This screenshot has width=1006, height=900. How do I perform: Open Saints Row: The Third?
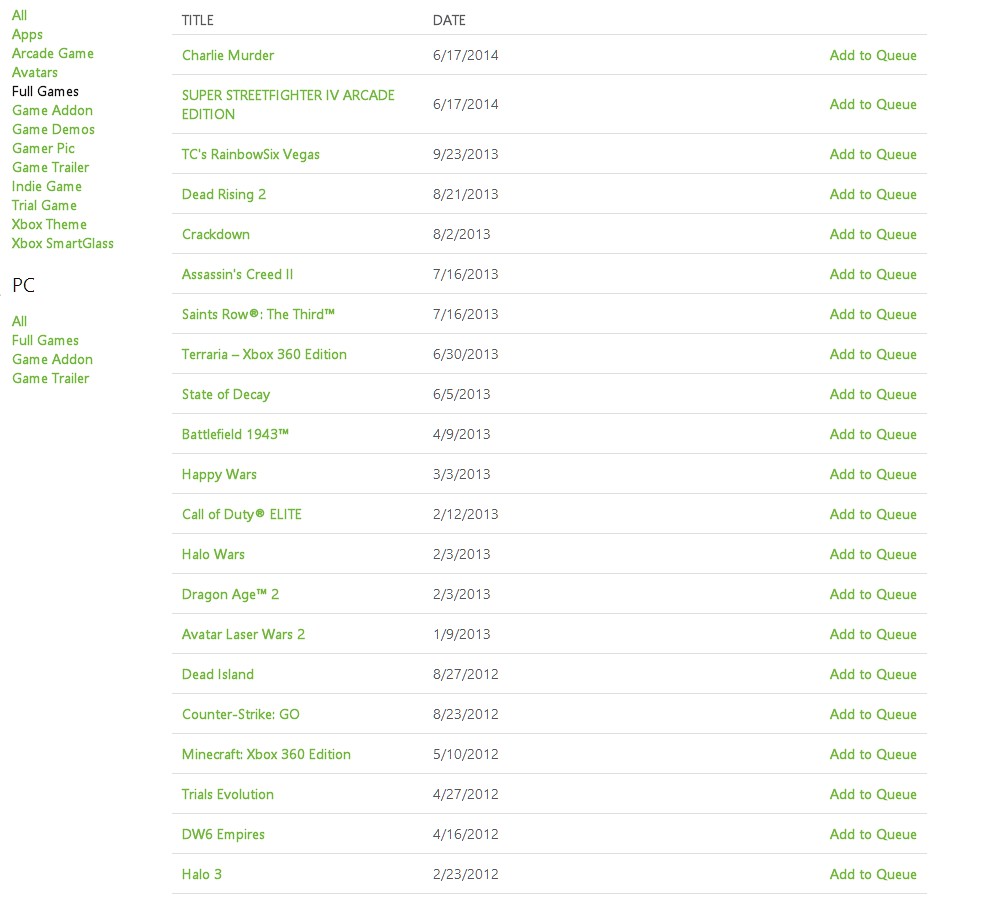[x=258, y=314]
